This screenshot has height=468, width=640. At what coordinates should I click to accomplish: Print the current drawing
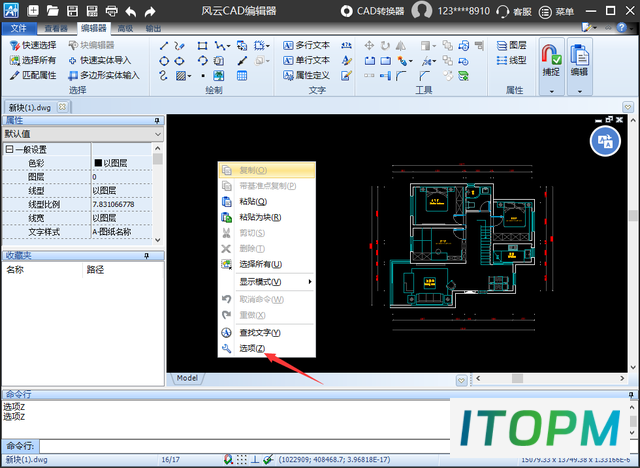[111, 11]
